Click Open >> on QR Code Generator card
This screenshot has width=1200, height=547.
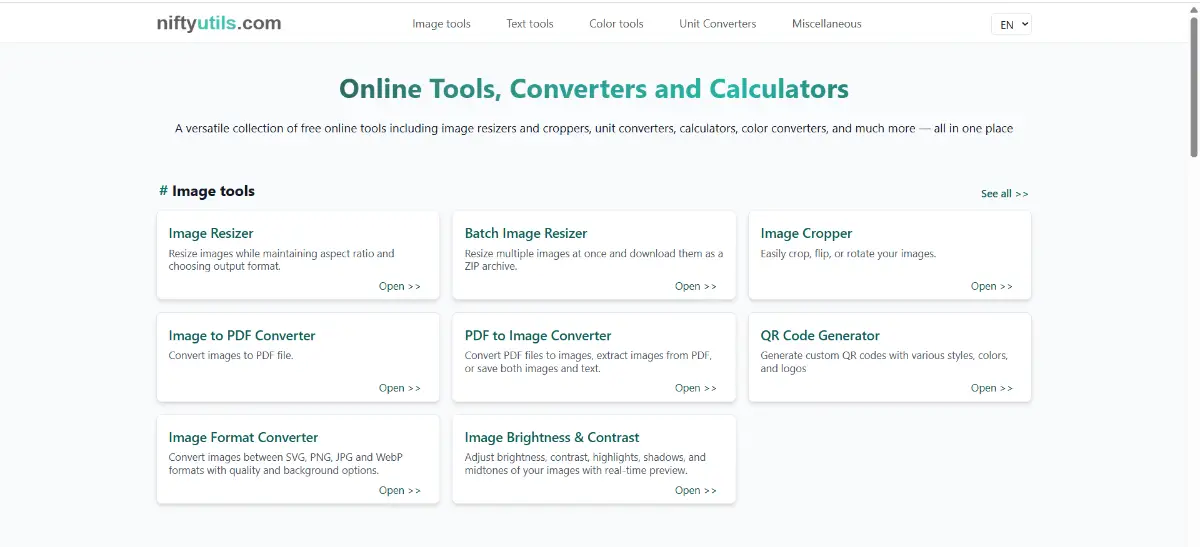tap(991, 388)
